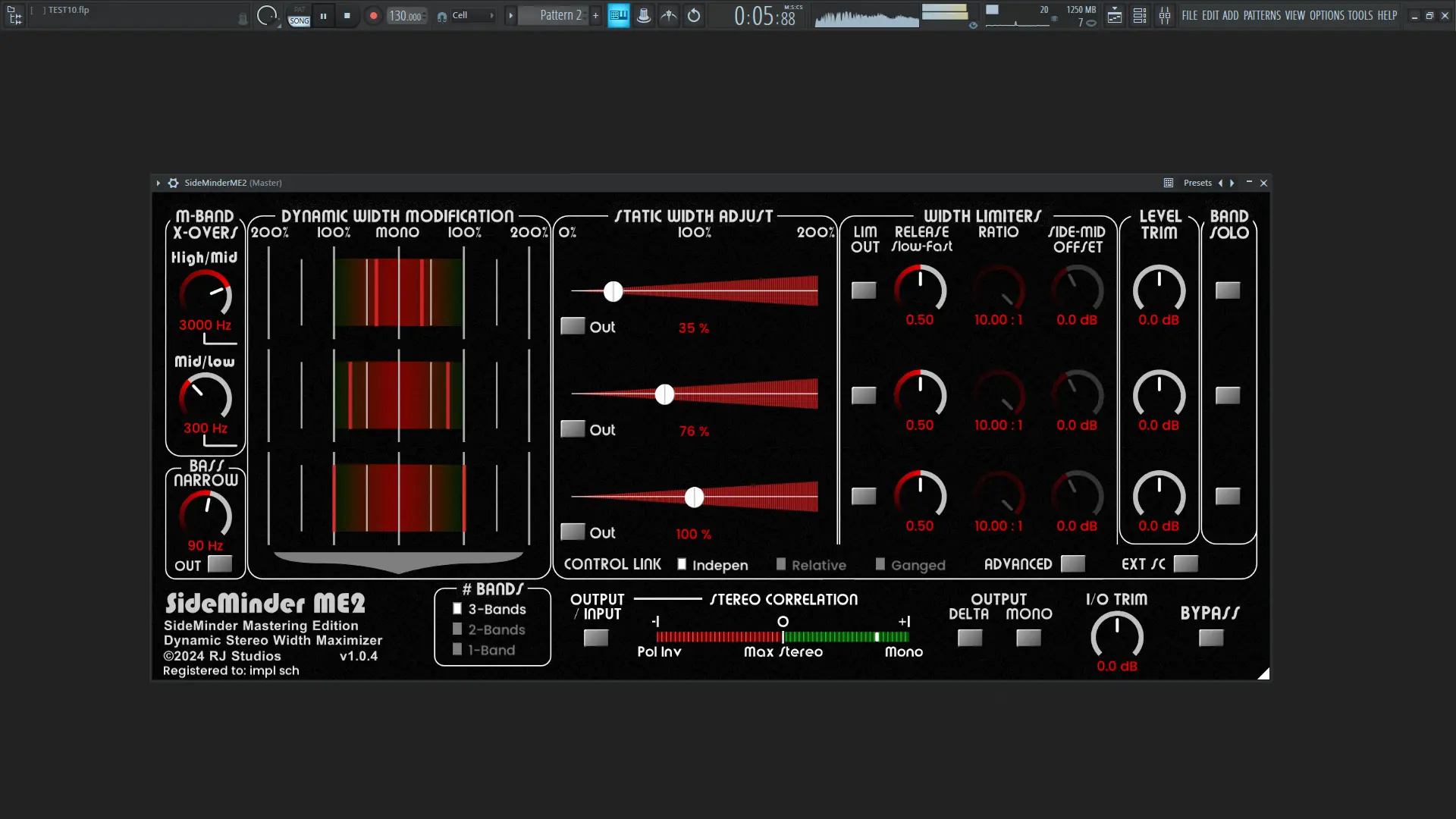Click the stop playback button
This screenshot has height=819, width=1456.
(347, 15)
